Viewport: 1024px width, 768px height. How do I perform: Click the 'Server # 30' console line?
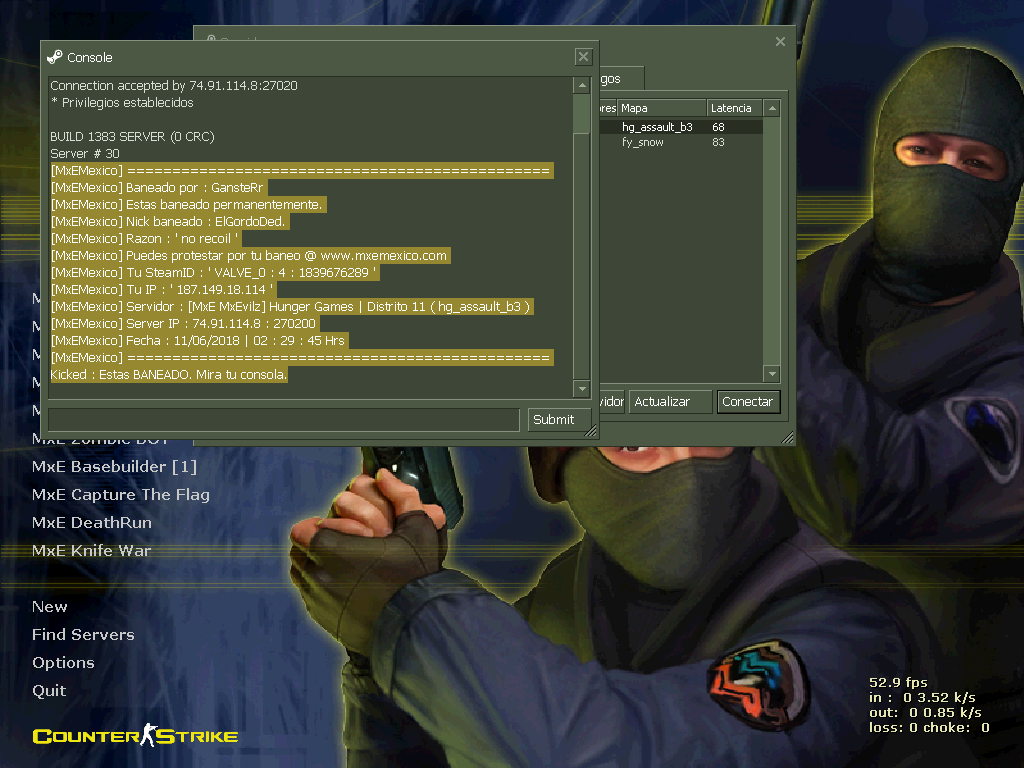[x=85, y=153]
